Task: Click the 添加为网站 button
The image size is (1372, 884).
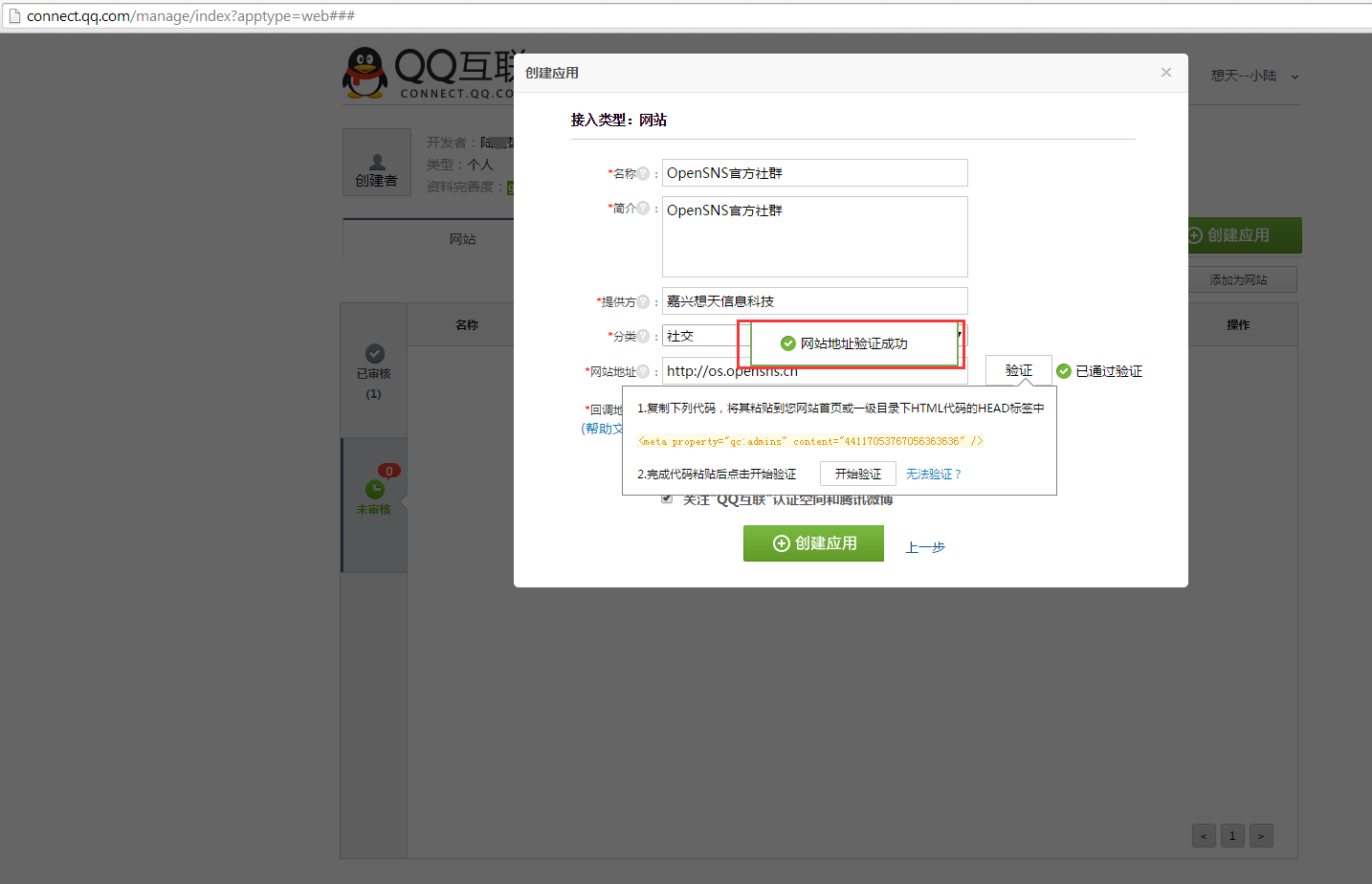Action: [x=1238, y=279]
